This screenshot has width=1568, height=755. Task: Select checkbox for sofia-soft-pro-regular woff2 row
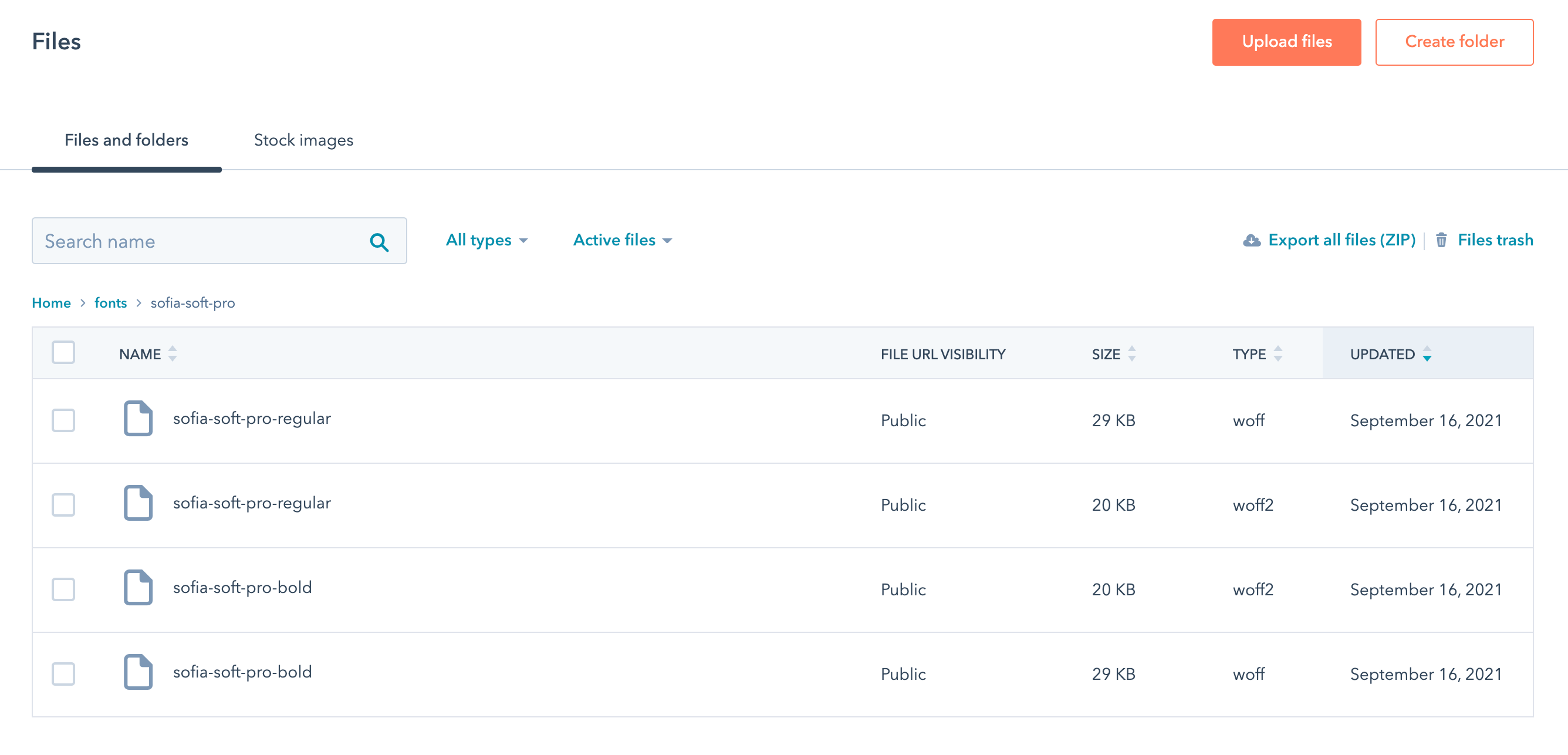(x=63, y=505)
